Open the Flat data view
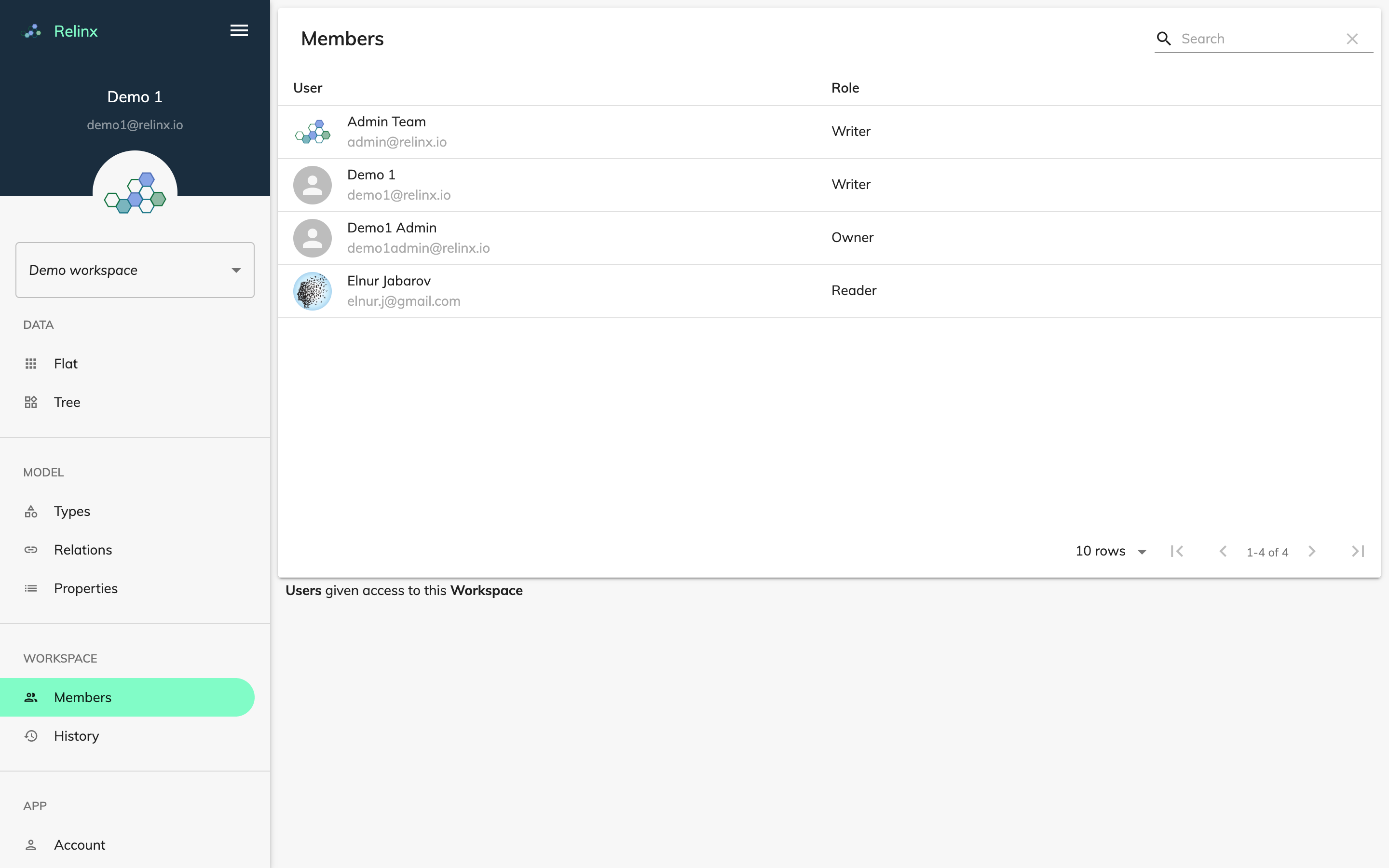The image size is (1389, 868). click(x=126, y=364)
